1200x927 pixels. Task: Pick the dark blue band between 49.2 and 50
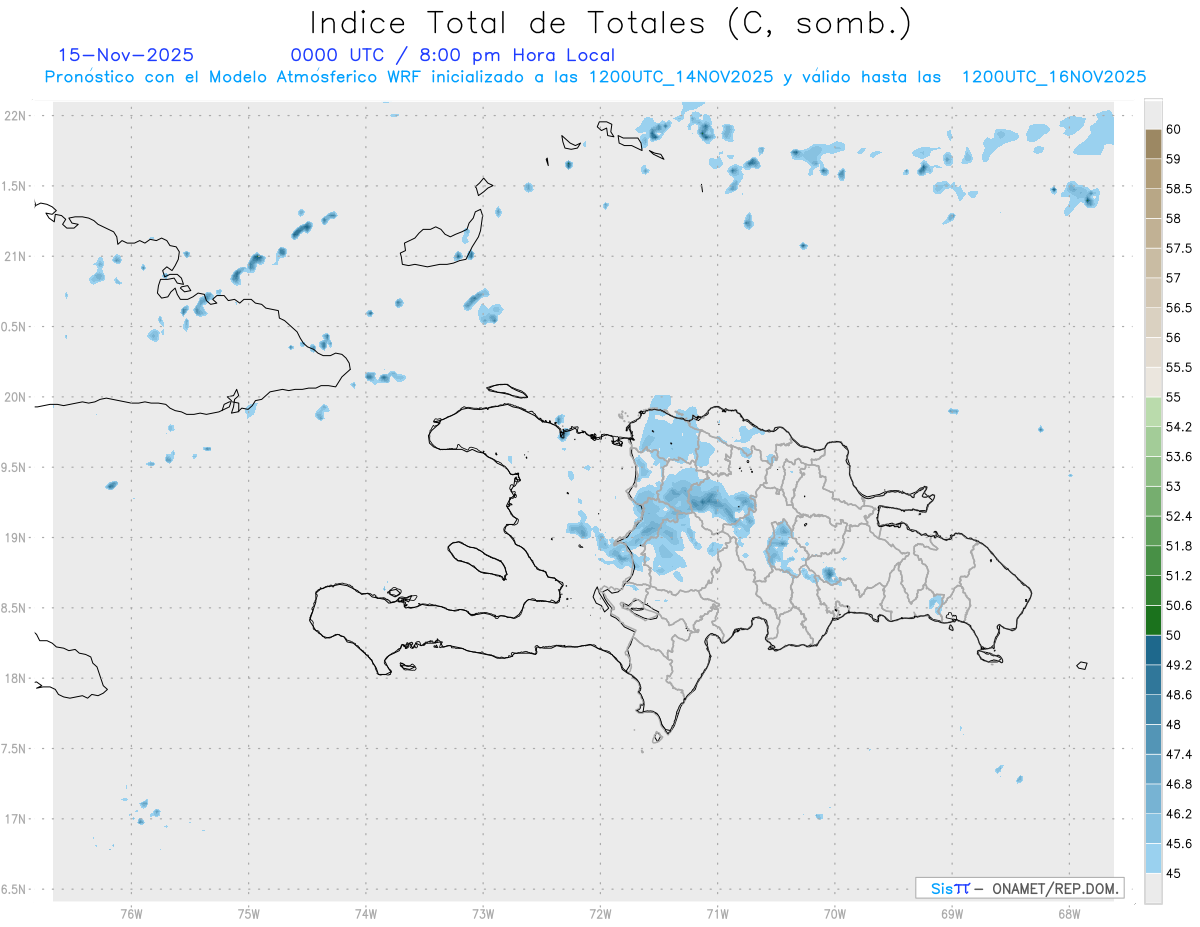[x=1153, y=650]
